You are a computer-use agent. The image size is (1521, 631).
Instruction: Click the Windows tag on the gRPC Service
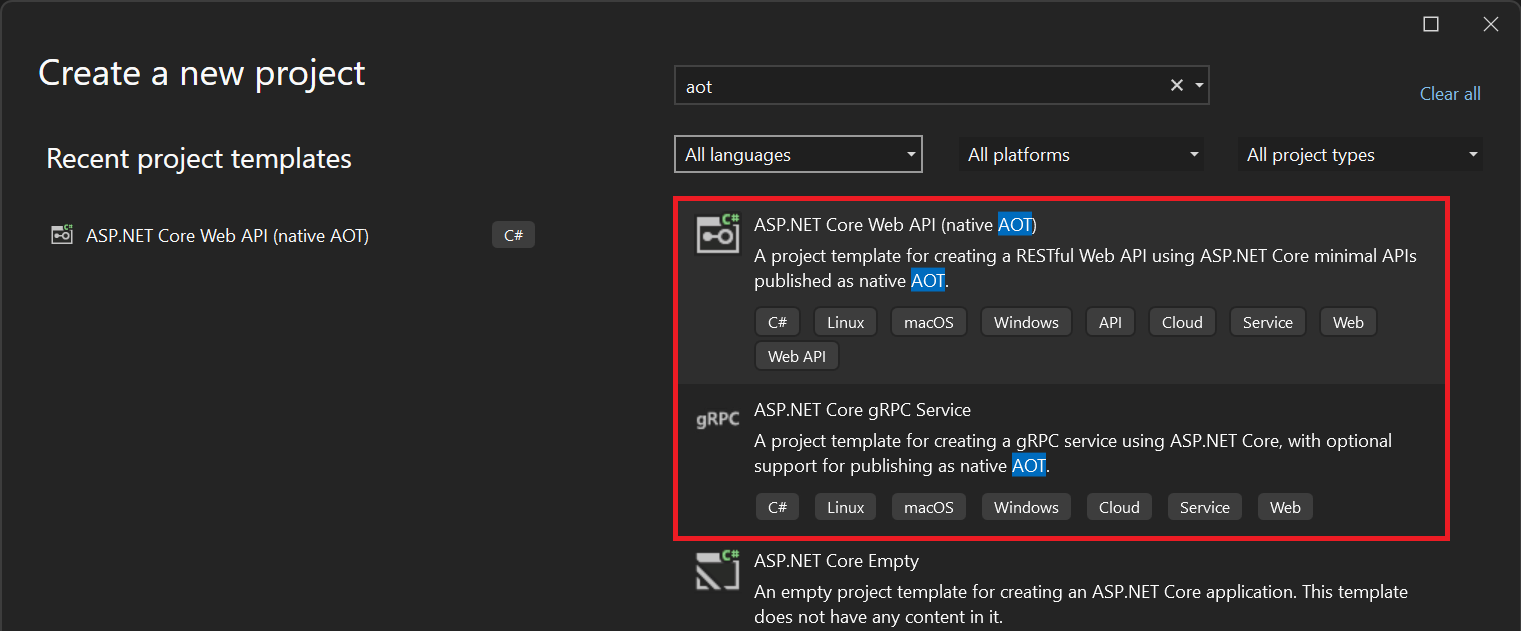pos(1026,506)
